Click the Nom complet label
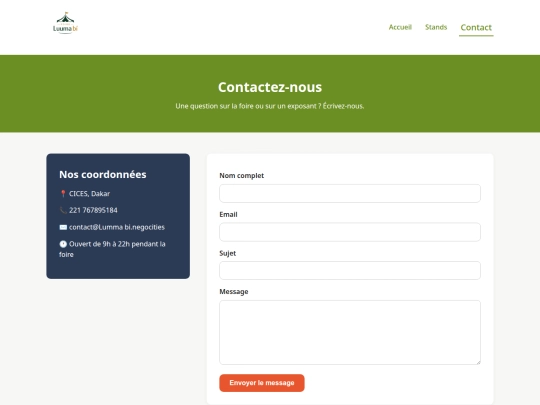Viewport: 540px width, 405px height. click(242, 176)
